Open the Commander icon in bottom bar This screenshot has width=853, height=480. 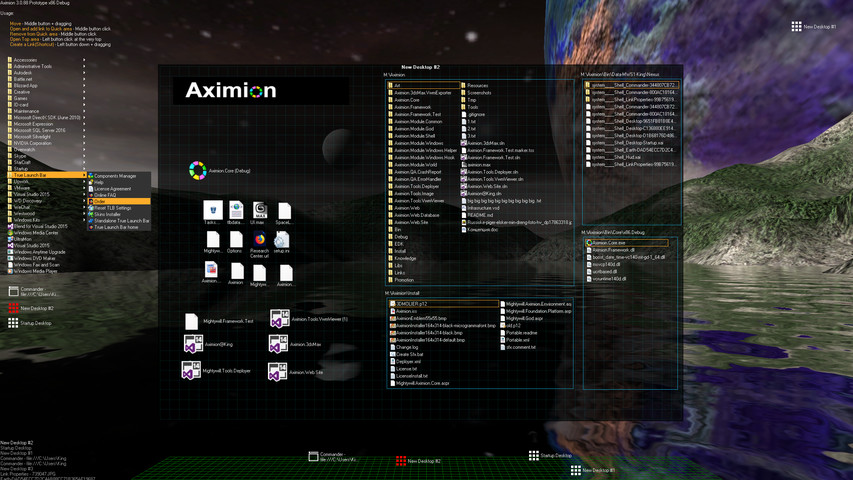[313, 457]
